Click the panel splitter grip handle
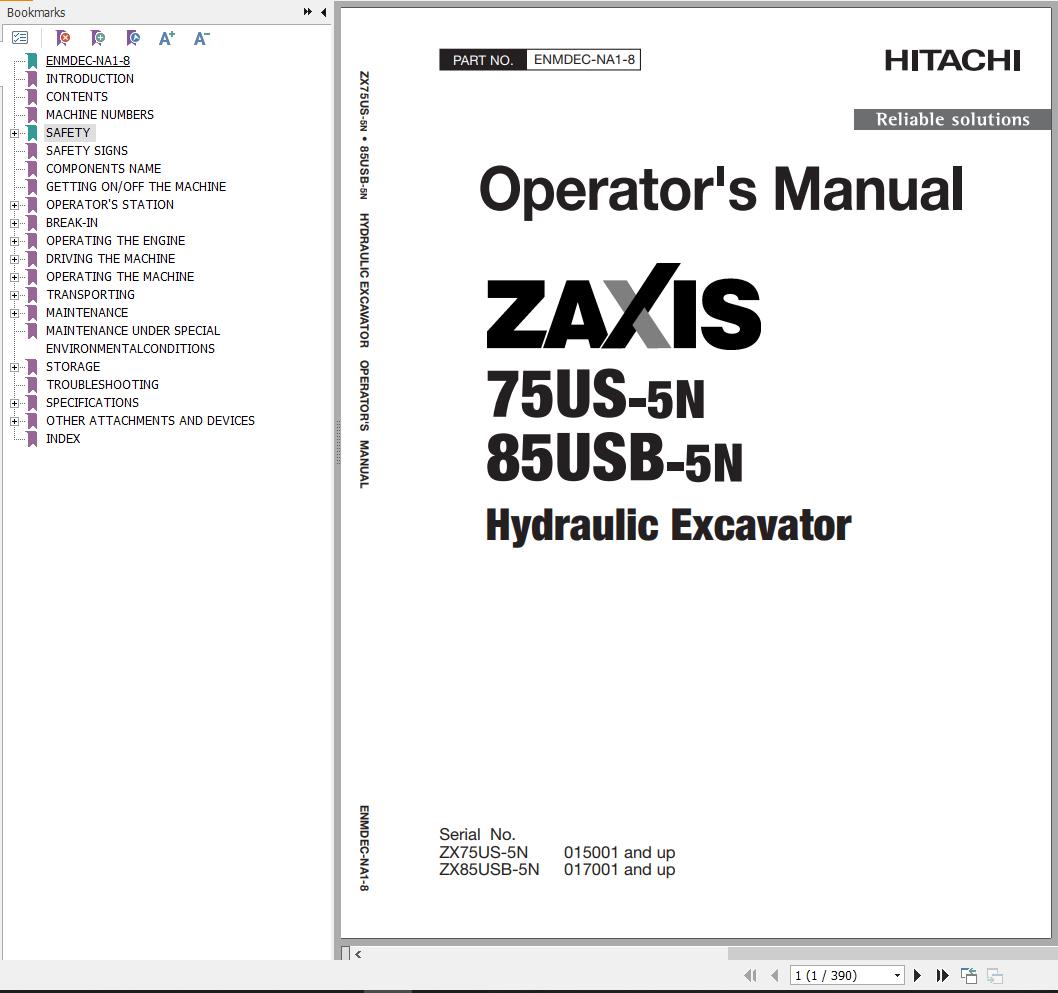Screen dimensions: 1058x993 tap(337, 442)
